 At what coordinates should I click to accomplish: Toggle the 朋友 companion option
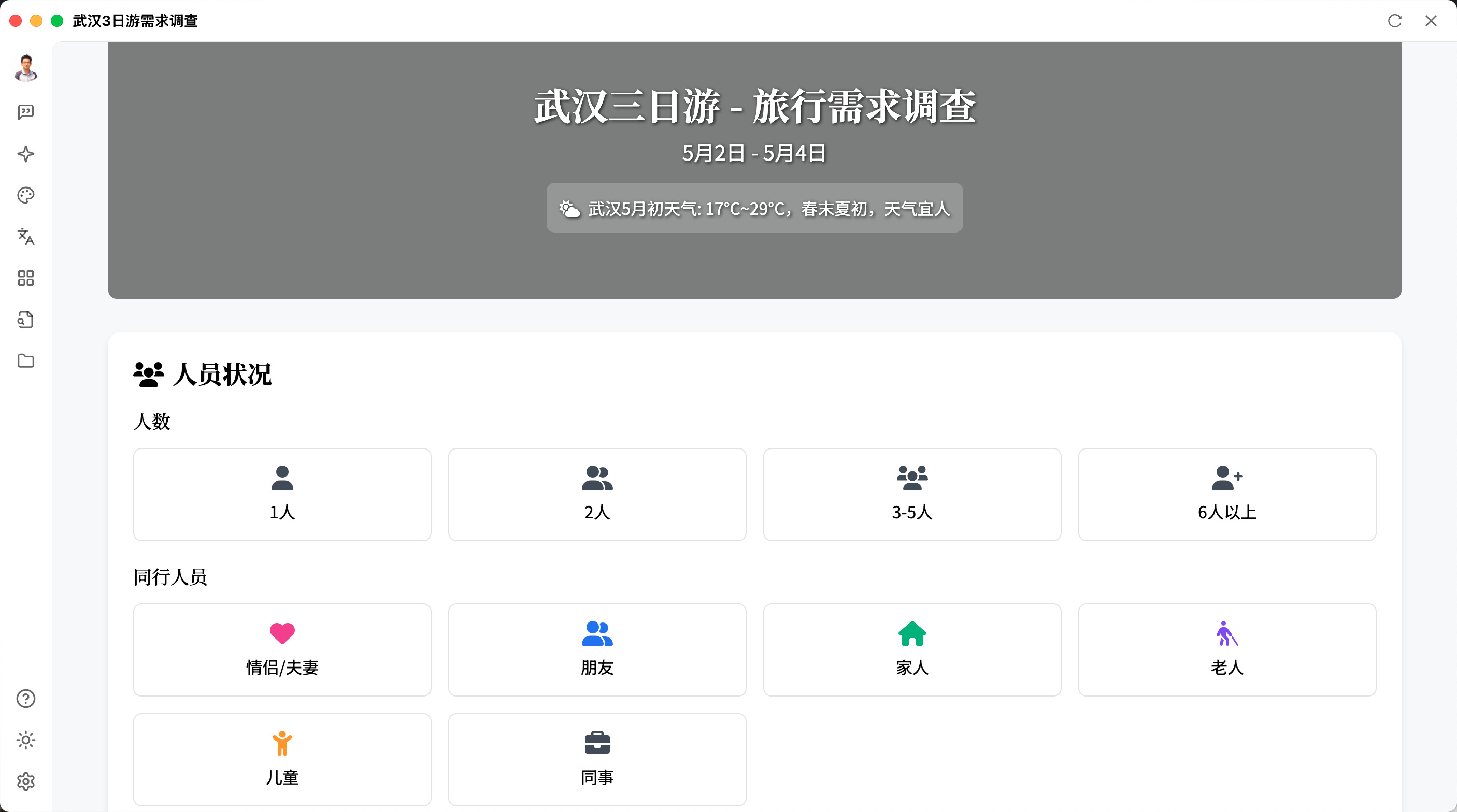pyautogui.click(x=597, y=650)
